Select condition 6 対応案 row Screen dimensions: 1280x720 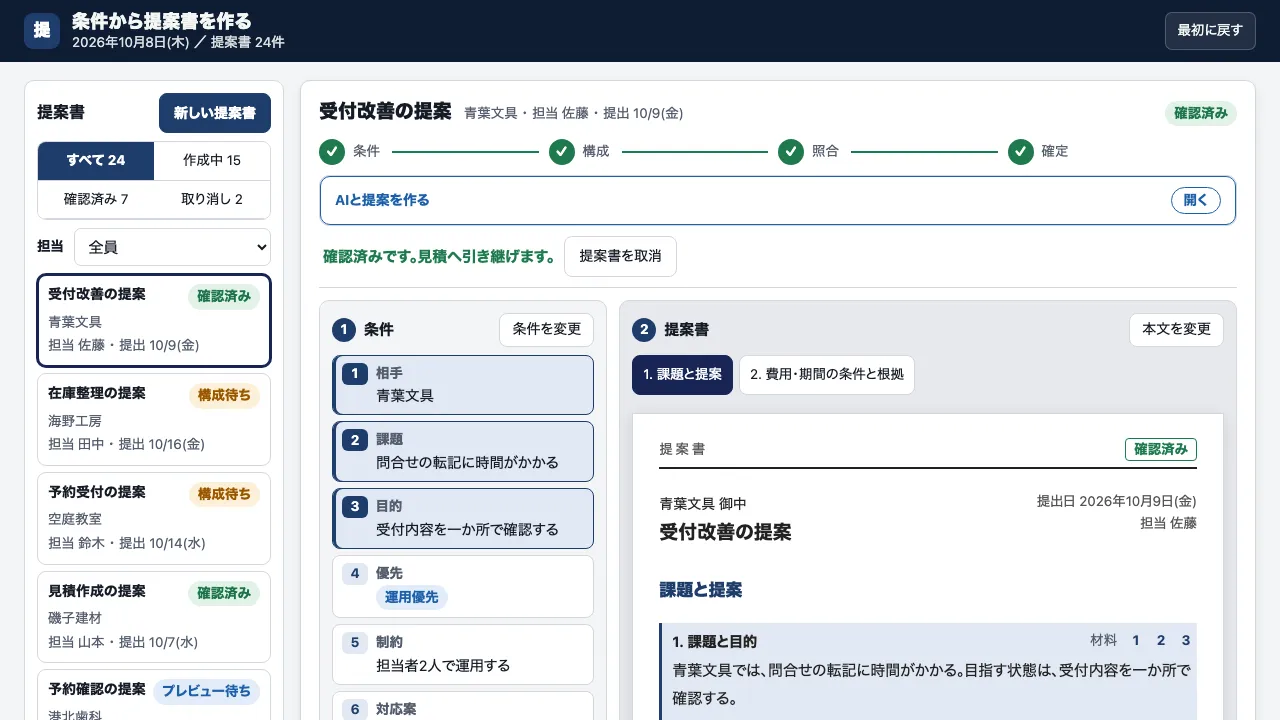[x=463, y=706]
